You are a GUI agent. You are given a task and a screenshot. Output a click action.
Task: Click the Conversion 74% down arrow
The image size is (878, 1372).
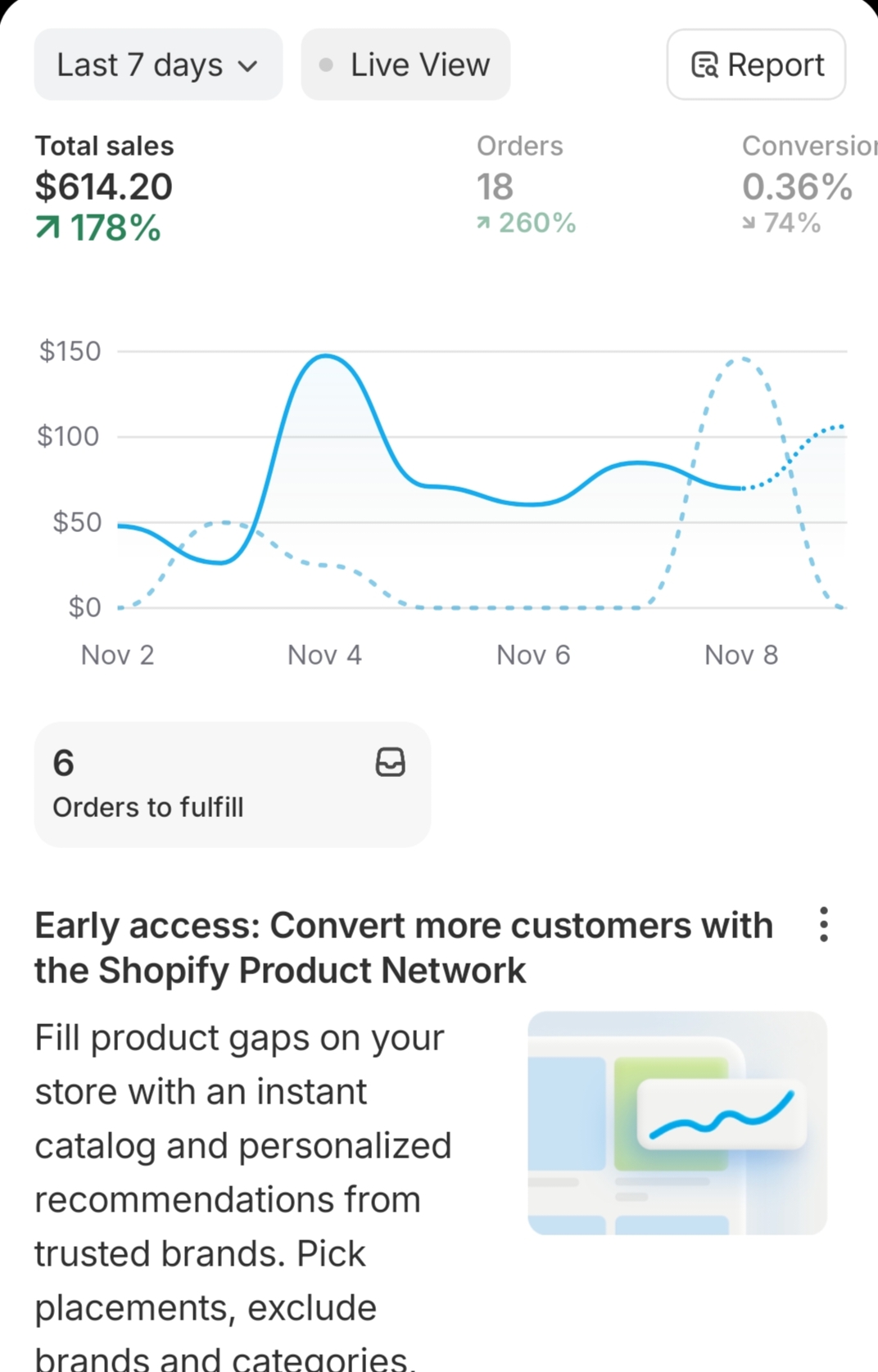coord(749,223)
